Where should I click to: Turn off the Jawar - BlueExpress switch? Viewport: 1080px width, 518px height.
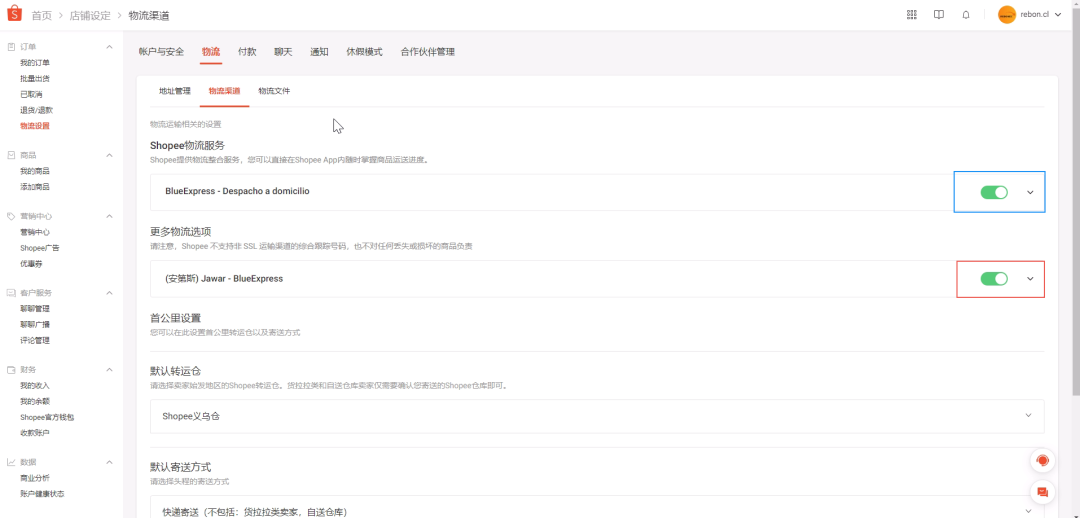tap(994, 279)
